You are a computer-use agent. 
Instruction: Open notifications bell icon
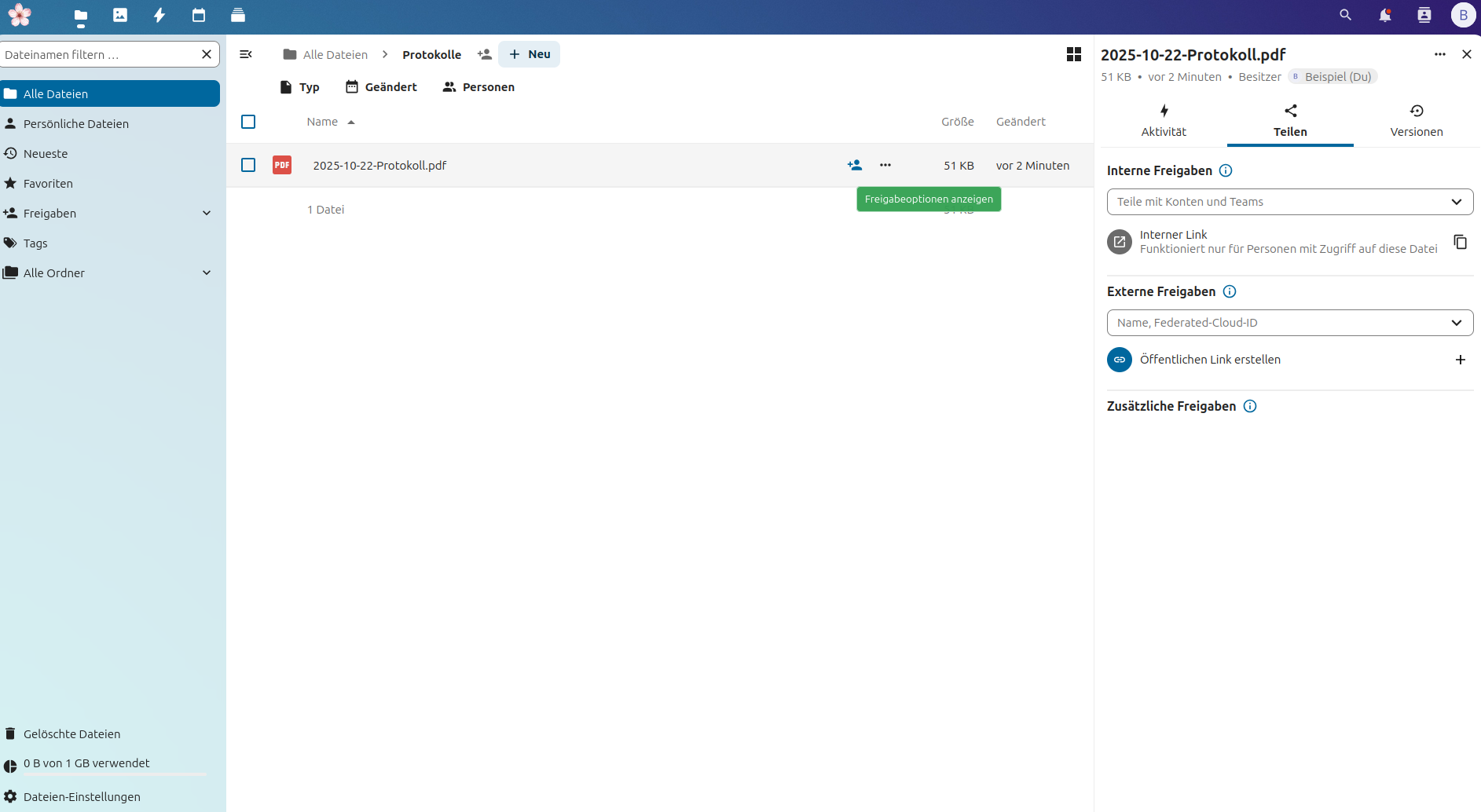(1384, 15)
